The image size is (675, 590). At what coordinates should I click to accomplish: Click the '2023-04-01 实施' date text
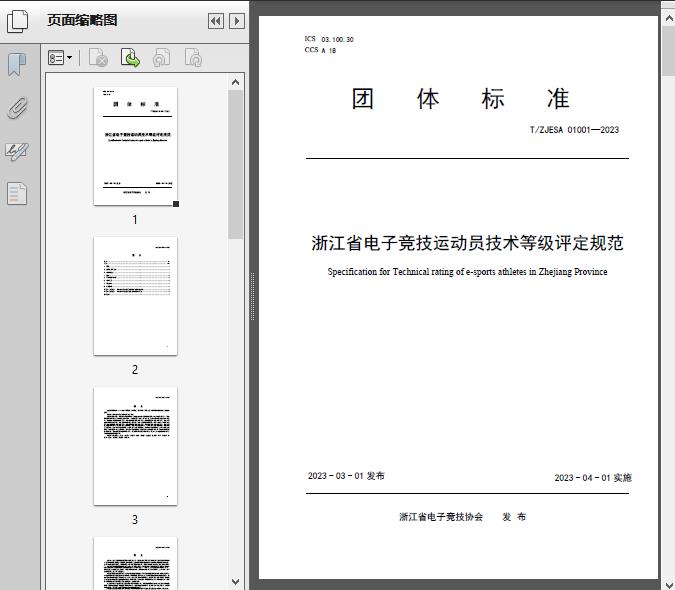click(x=593, y=478)
